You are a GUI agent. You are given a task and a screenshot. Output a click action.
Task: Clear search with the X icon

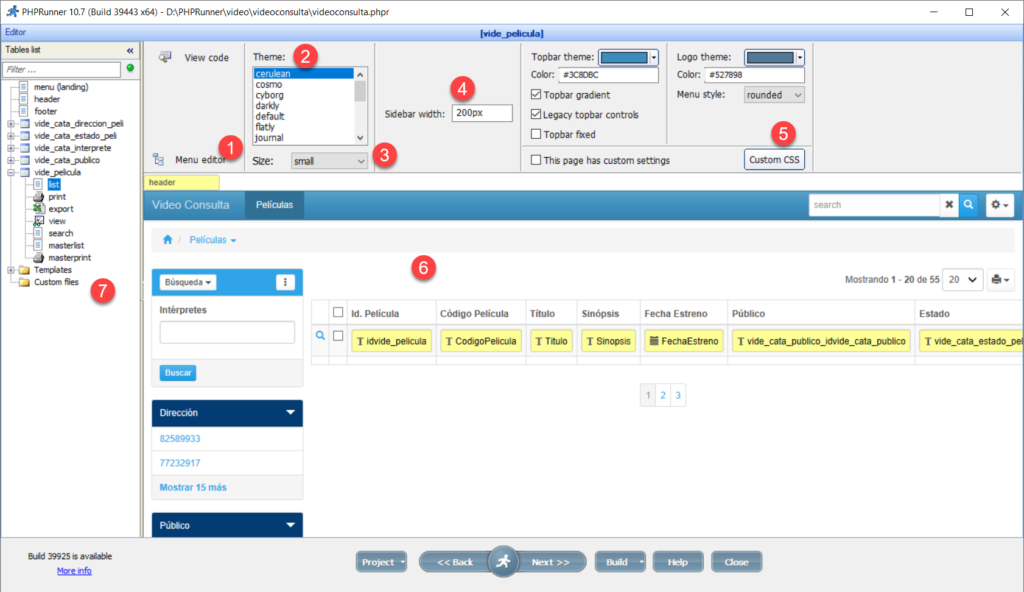pyautogui.click(x=949, y=205)
